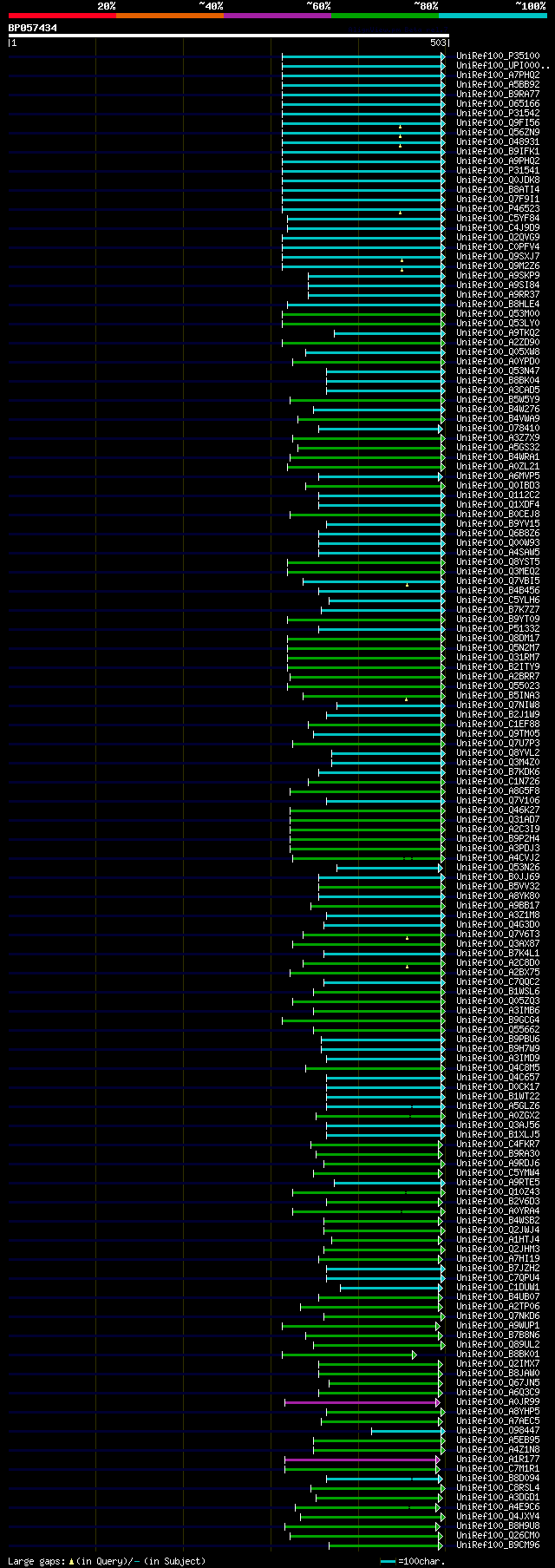Click the green alignment bar for UniRef100_A2ZD90
Image resolution: width=555 pixels, height=1568 pixels.
point(362,343)
